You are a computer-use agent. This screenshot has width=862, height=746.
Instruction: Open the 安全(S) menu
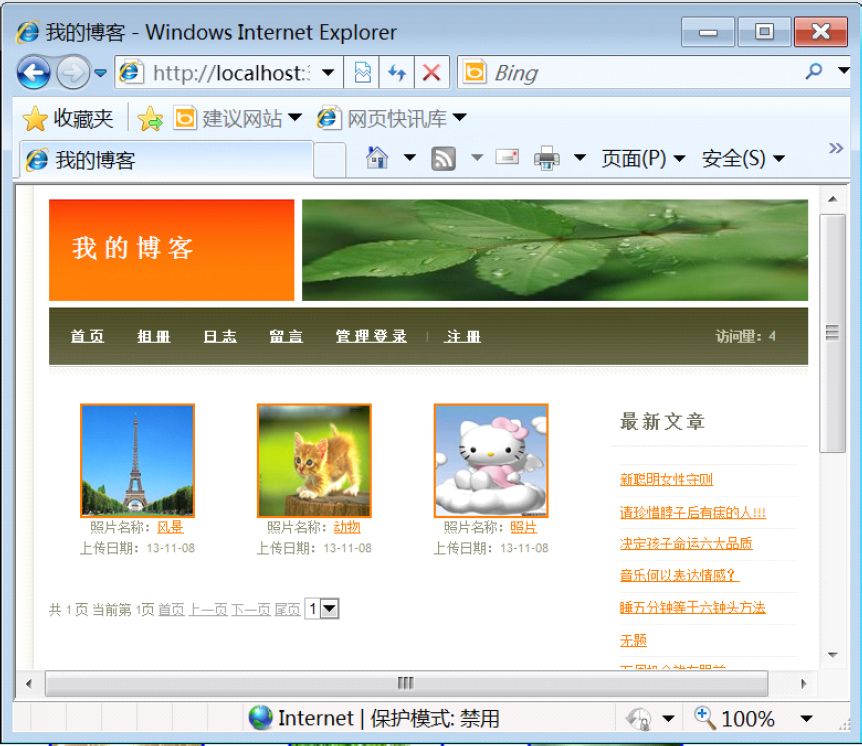[x=743, y=159]
